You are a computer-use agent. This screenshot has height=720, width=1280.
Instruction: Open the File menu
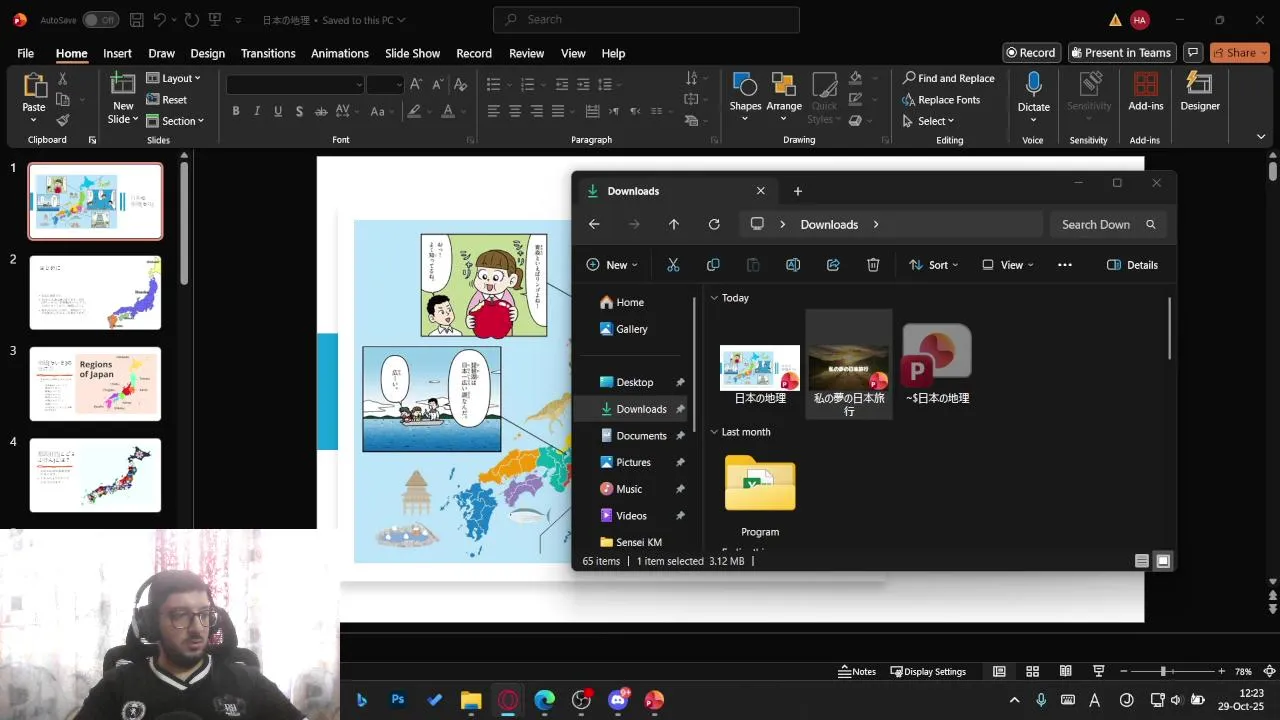pos(25,53)
